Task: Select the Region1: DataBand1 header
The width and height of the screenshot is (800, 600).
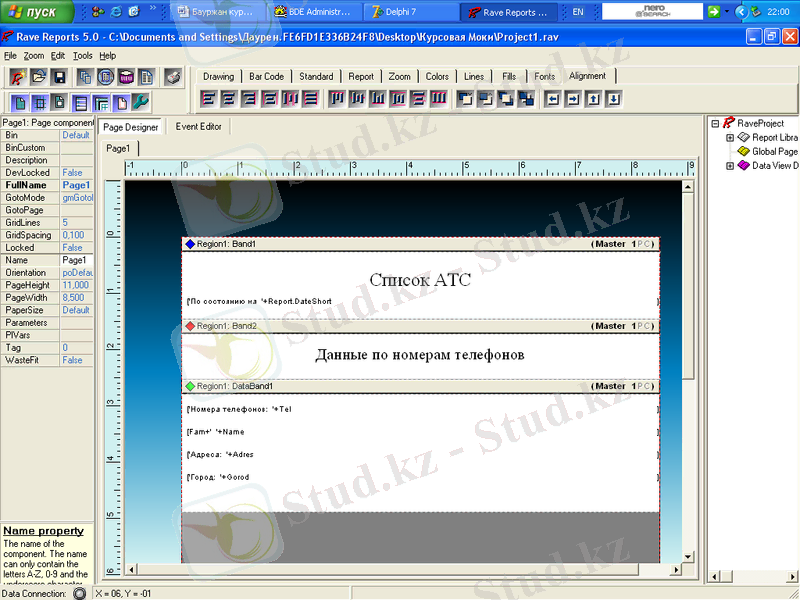Action: pos(420,386)
